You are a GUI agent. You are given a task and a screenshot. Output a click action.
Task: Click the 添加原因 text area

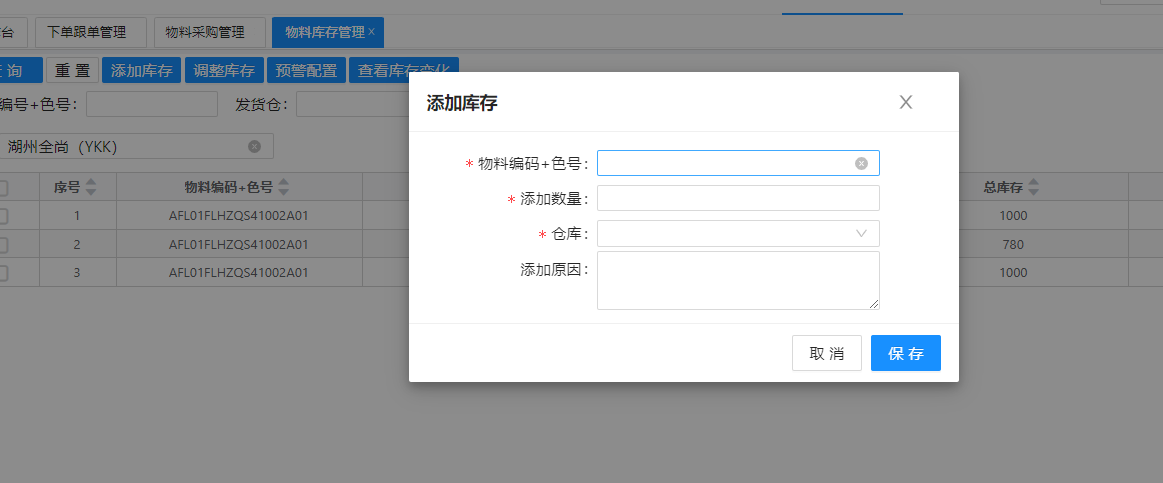737,280
